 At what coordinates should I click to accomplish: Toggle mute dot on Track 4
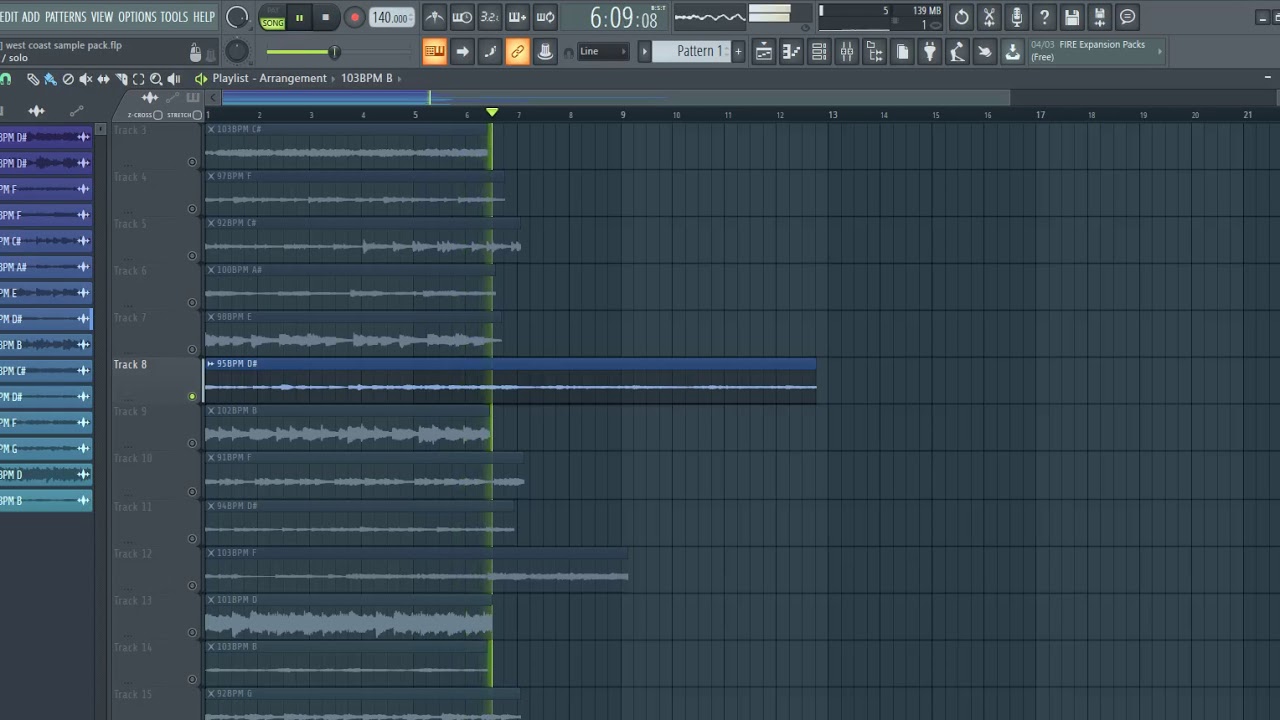(192, 209)
